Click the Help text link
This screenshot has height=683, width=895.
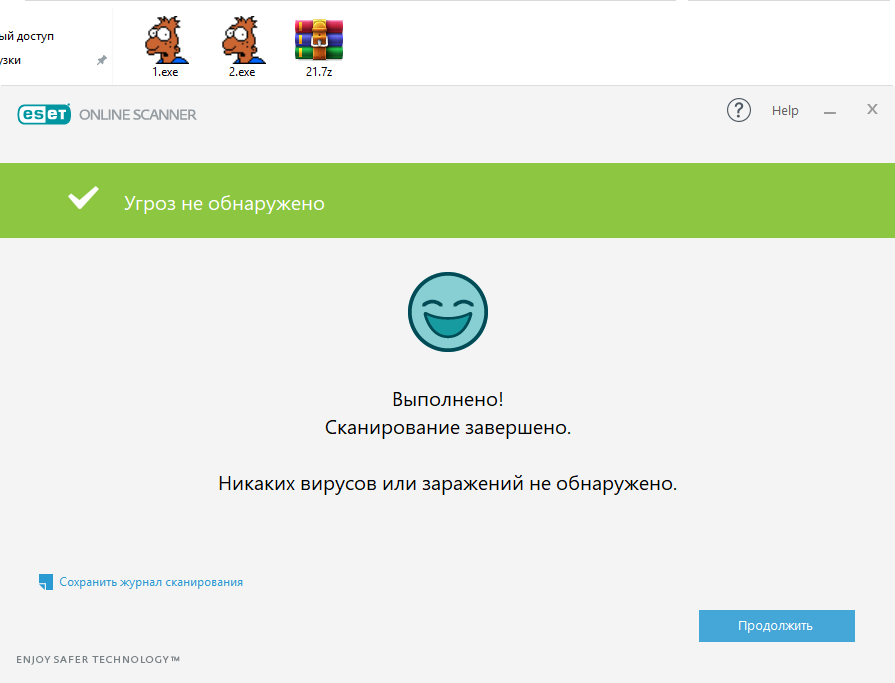pos(785,111)
